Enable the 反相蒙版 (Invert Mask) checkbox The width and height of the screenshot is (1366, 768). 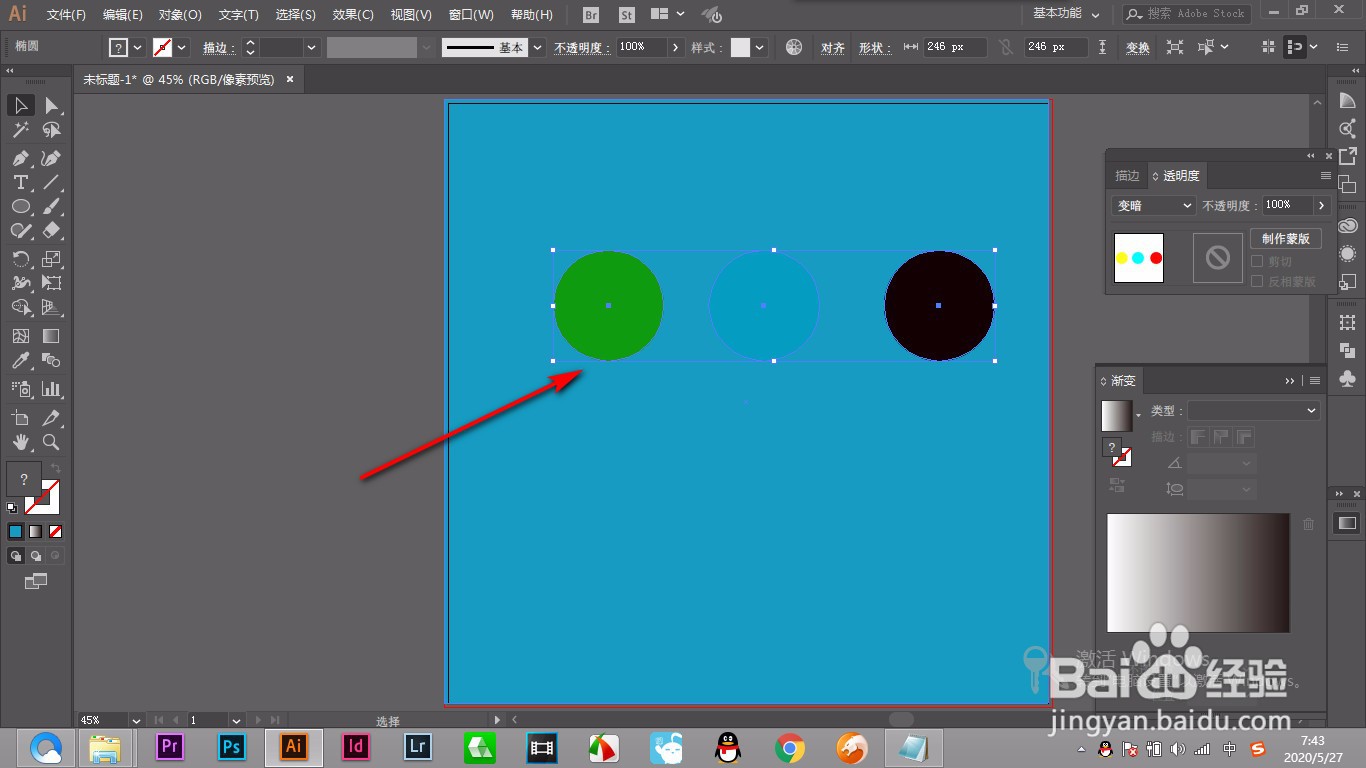coord(1258,281)
